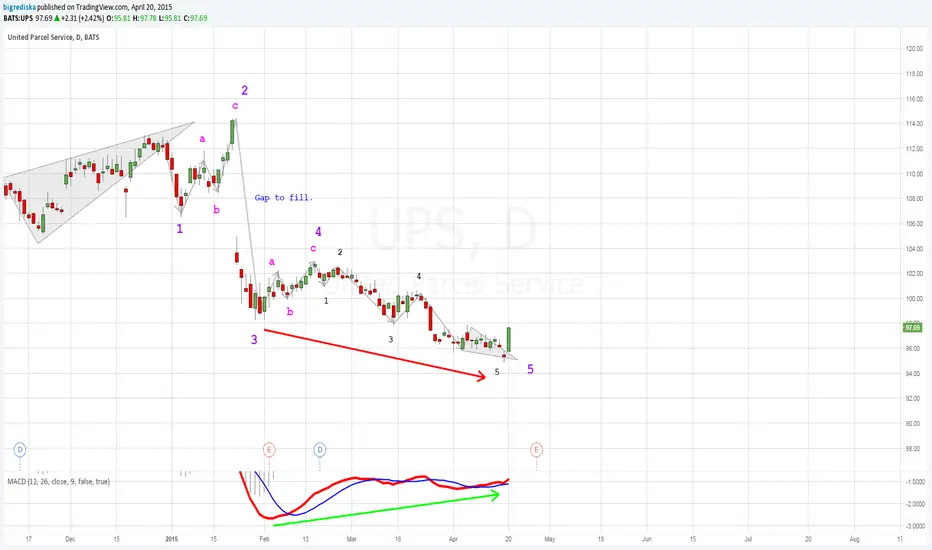932x550 pixels.
Task: Click the -2.0000 MACD axis value
Action: click(x=915, y=504)
